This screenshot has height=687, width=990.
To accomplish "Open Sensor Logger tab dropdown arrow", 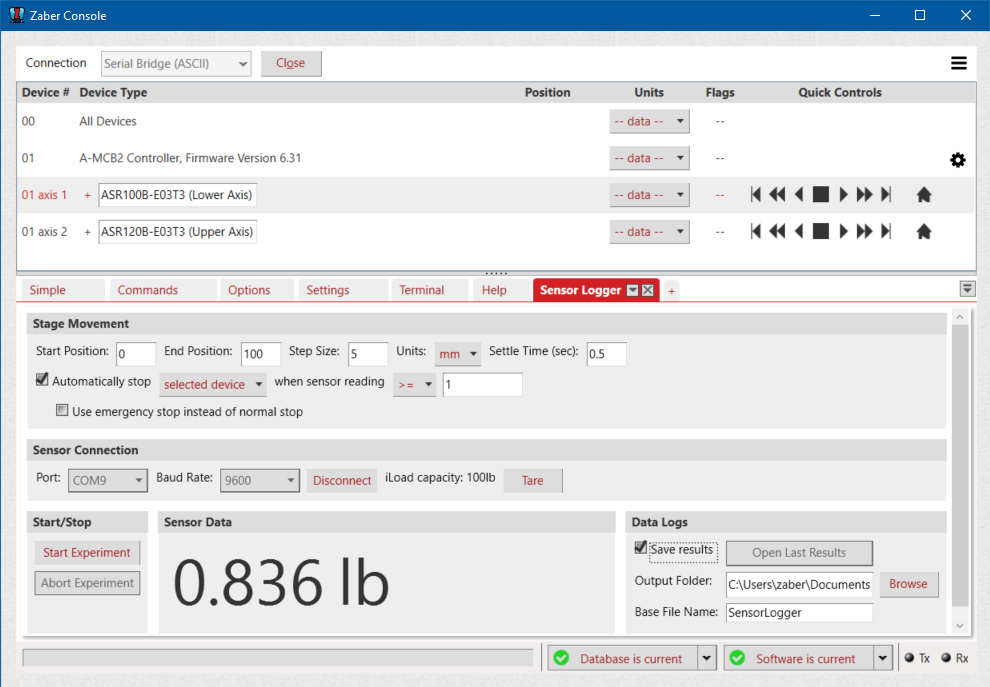I will (633, 290).
